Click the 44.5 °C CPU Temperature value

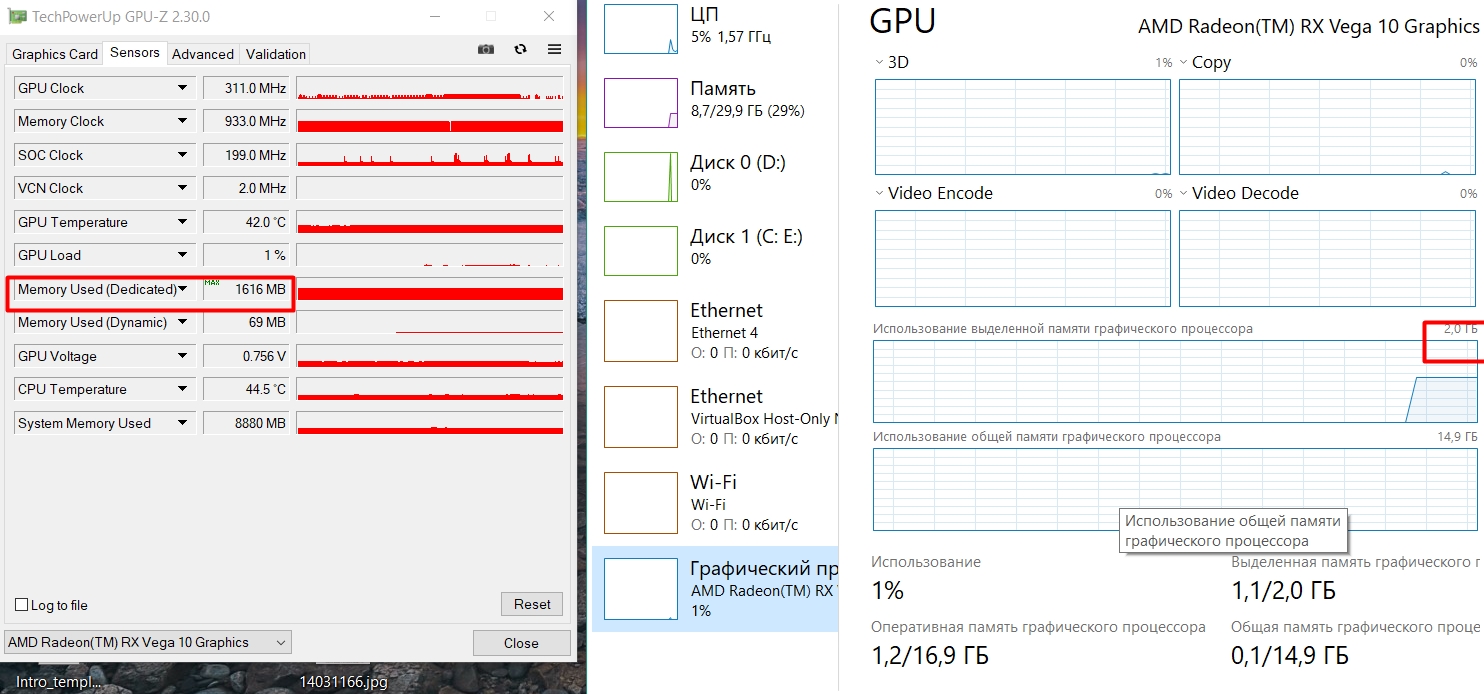247,389
